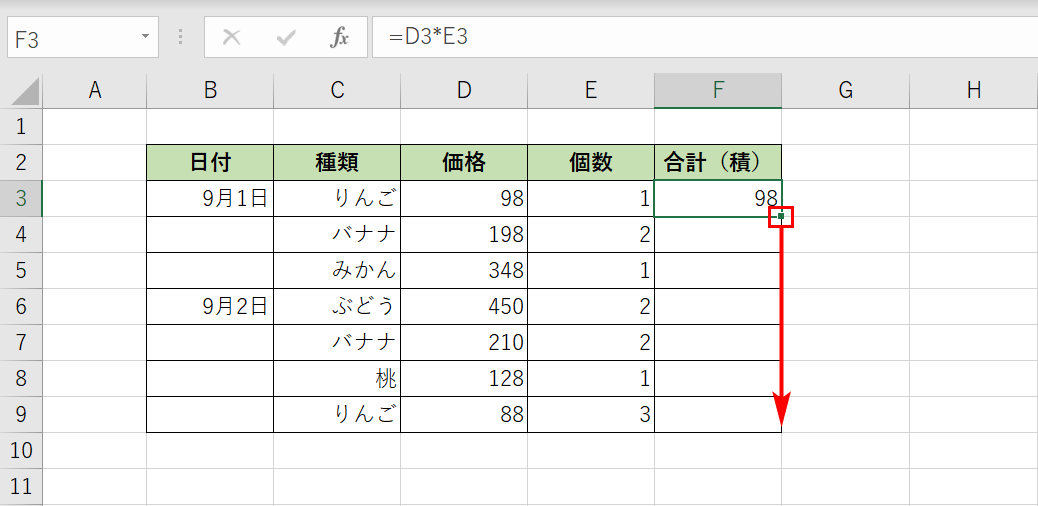Select the ぶどう cell
The image size is (1038, 506).
337,306
